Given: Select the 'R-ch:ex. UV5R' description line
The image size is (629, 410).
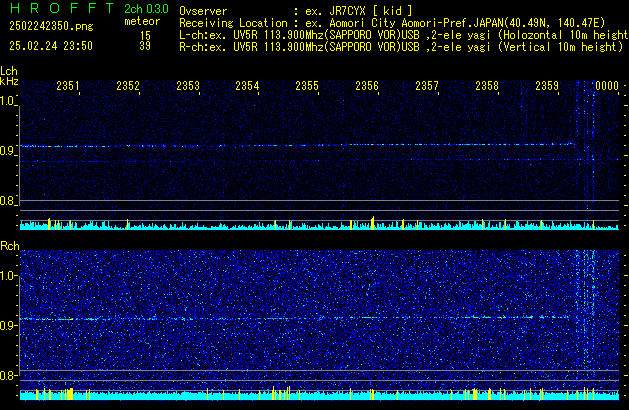Looking at the screenshot, I should [x=401, y=47].
